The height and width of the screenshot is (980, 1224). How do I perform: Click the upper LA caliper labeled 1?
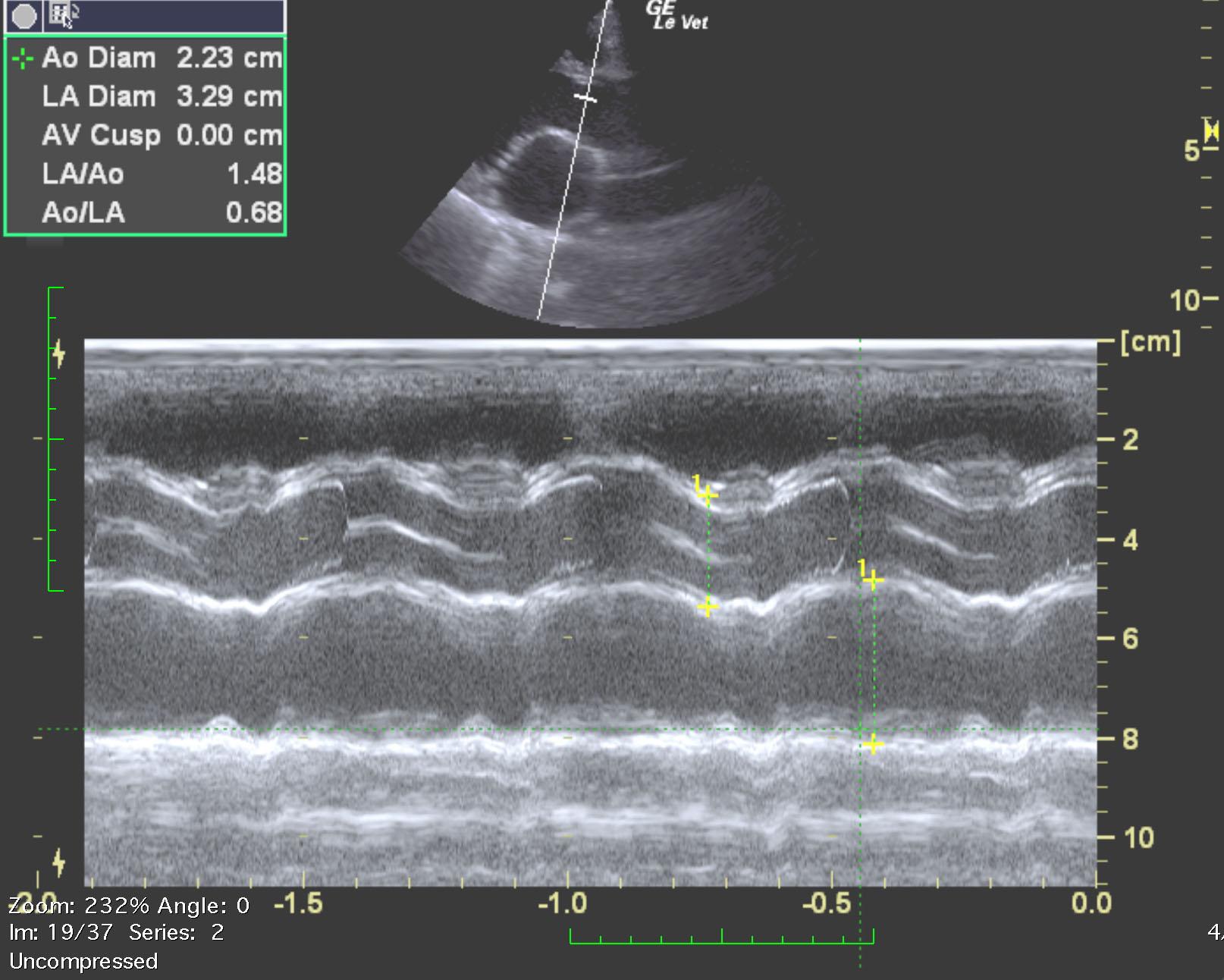click(873, 580)
